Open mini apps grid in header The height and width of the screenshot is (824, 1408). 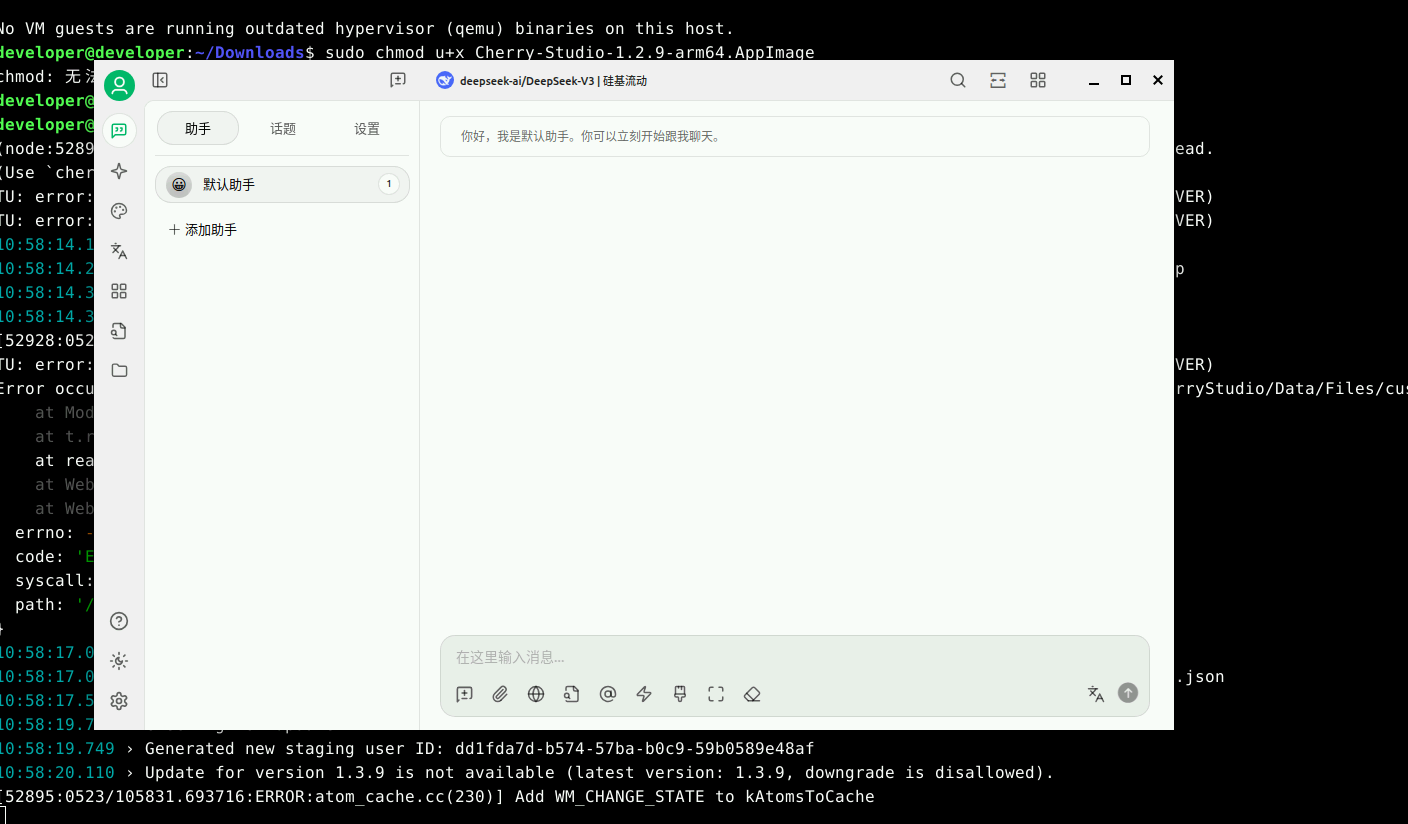pyautogui.click(x=1038, y=80)
